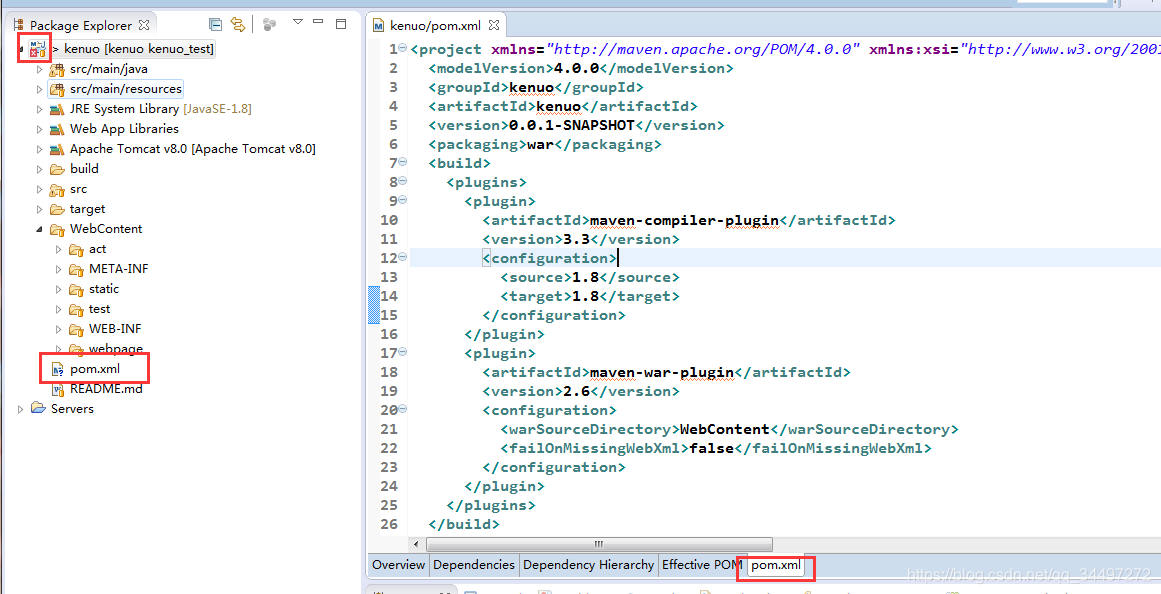Open the Effective POM tab

703,565
